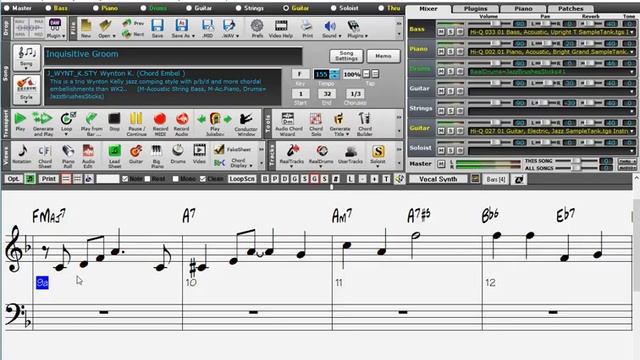Select the Master track radio button
The image size is (640, 360).
pos(6,8)
